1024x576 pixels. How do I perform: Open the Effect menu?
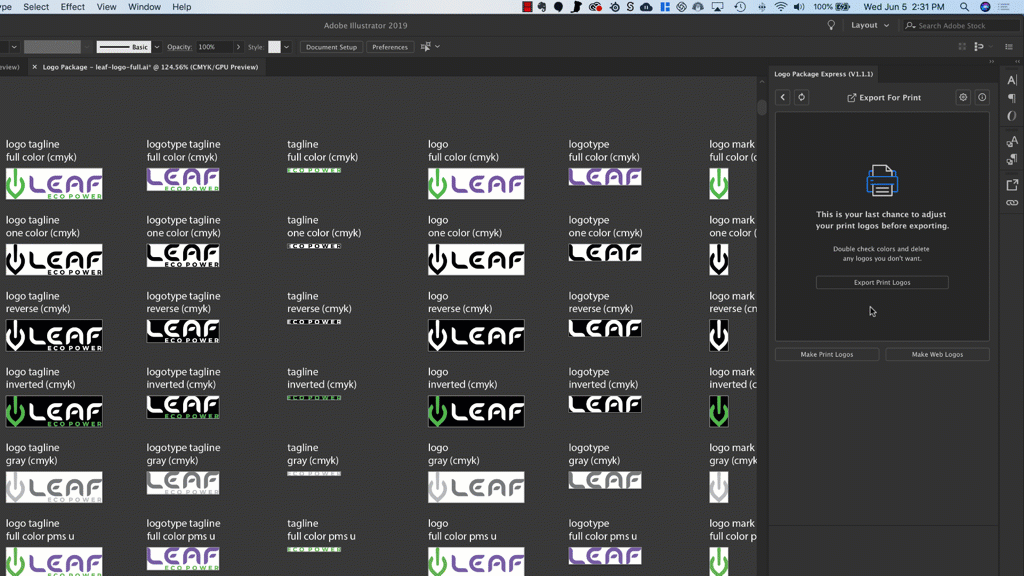click(x=72, y=7)
